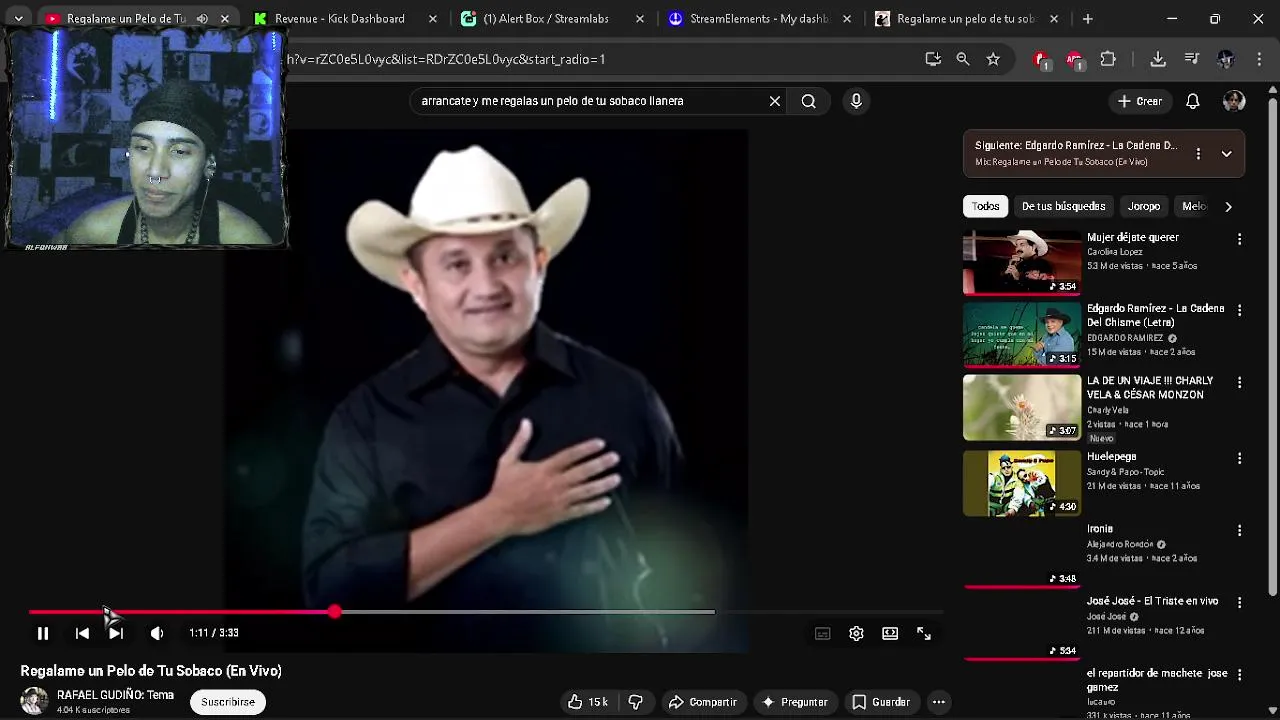Select the Joropo filter chip
The height and width of the screenshot is (720, 1280).
pos(1144,206)
